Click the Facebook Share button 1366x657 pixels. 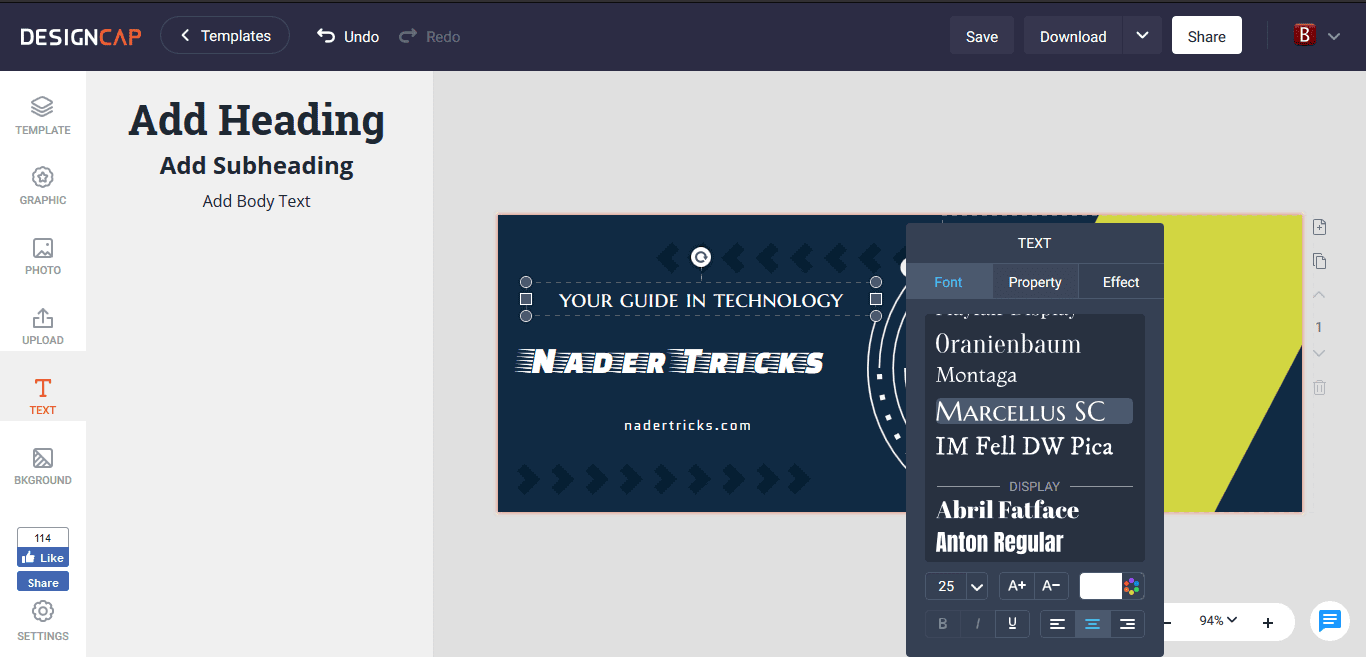[43, 582]
